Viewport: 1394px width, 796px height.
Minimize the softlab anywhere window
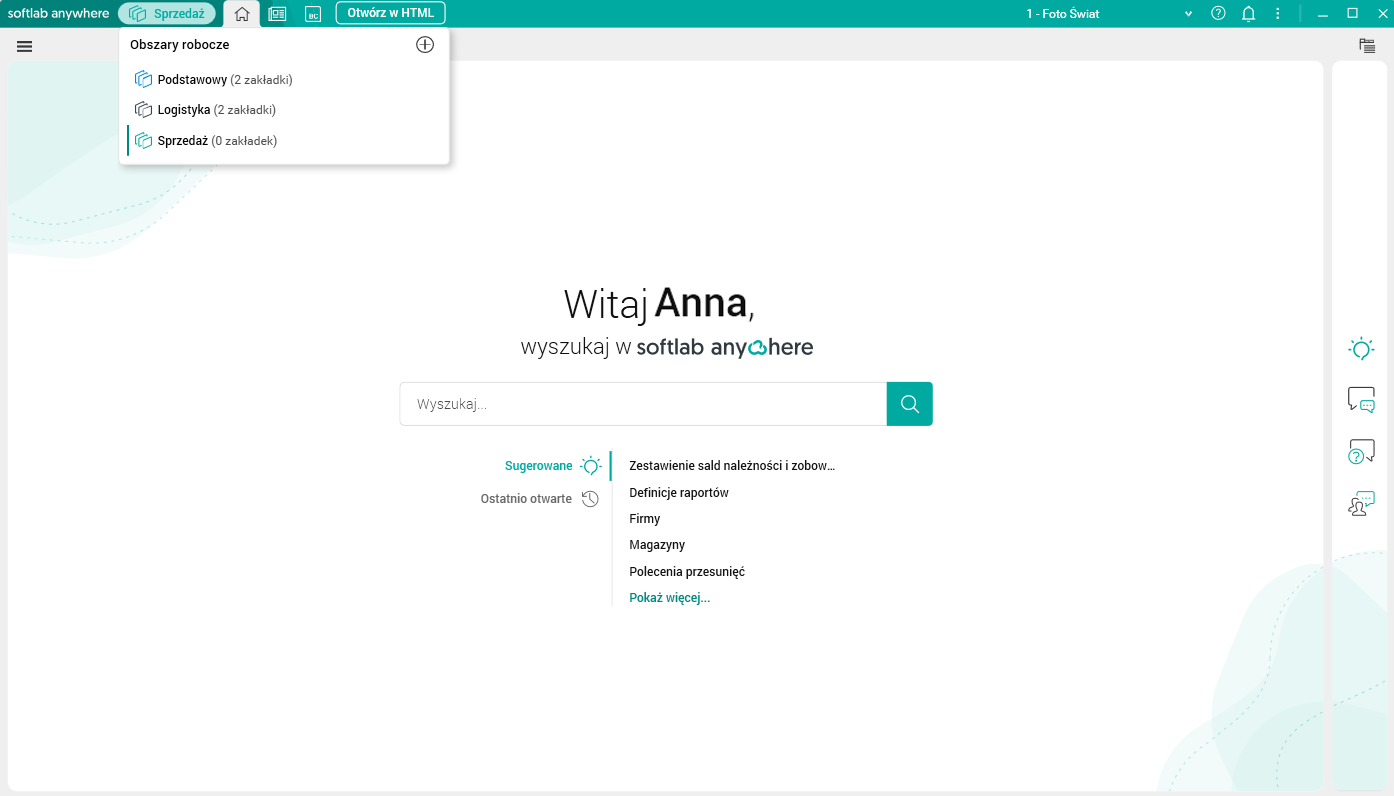(1323, 14)
